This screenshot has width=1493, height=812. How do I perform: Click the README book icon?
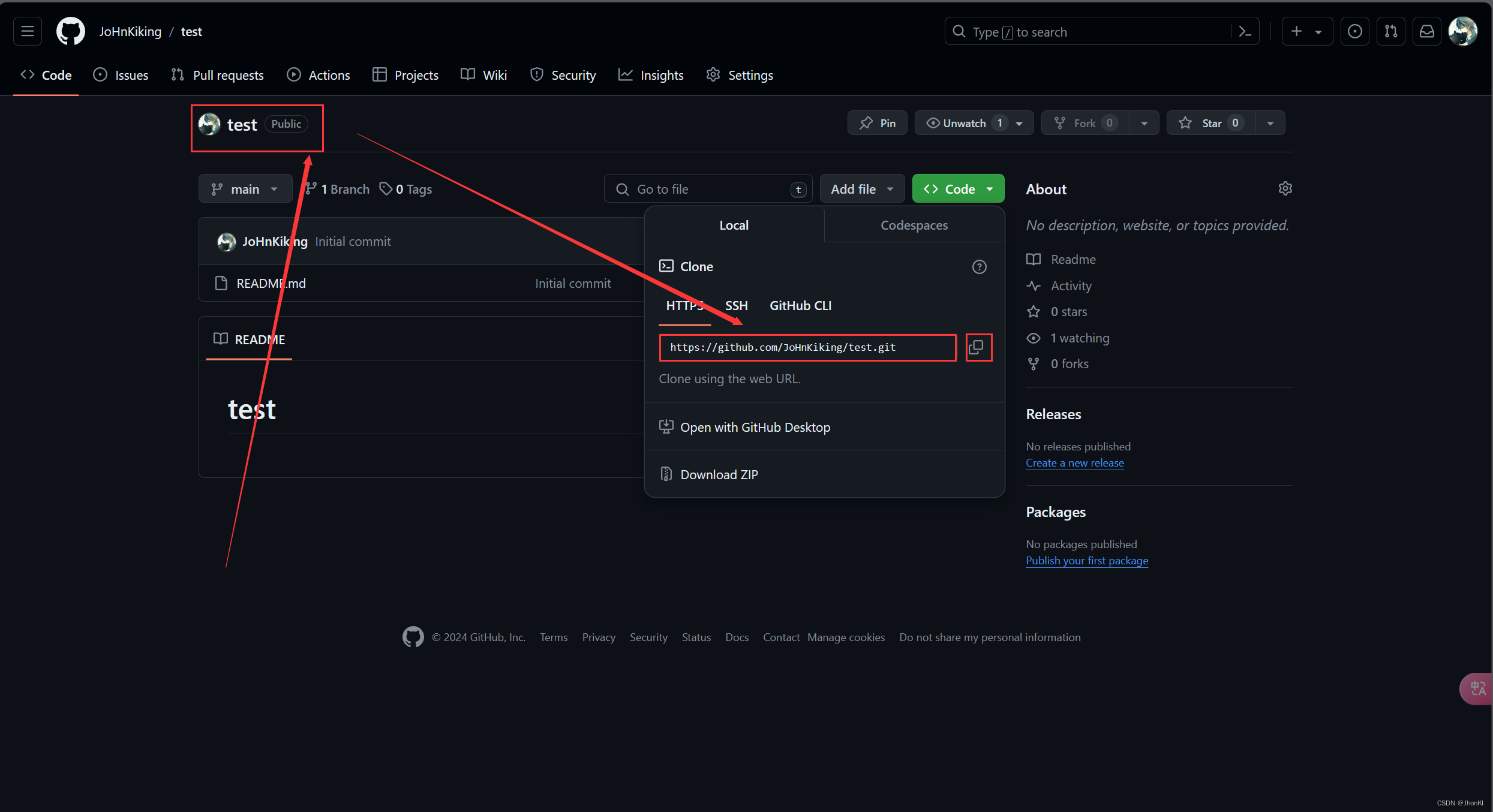tap(219, 339)
